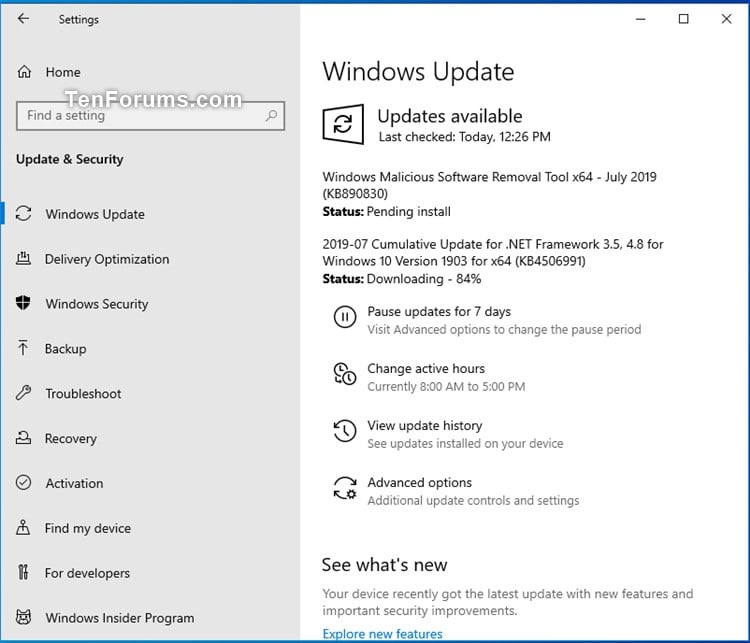Click the Activation checkmark icon
This screenshot has height=643, width=750.
(23, 482)
